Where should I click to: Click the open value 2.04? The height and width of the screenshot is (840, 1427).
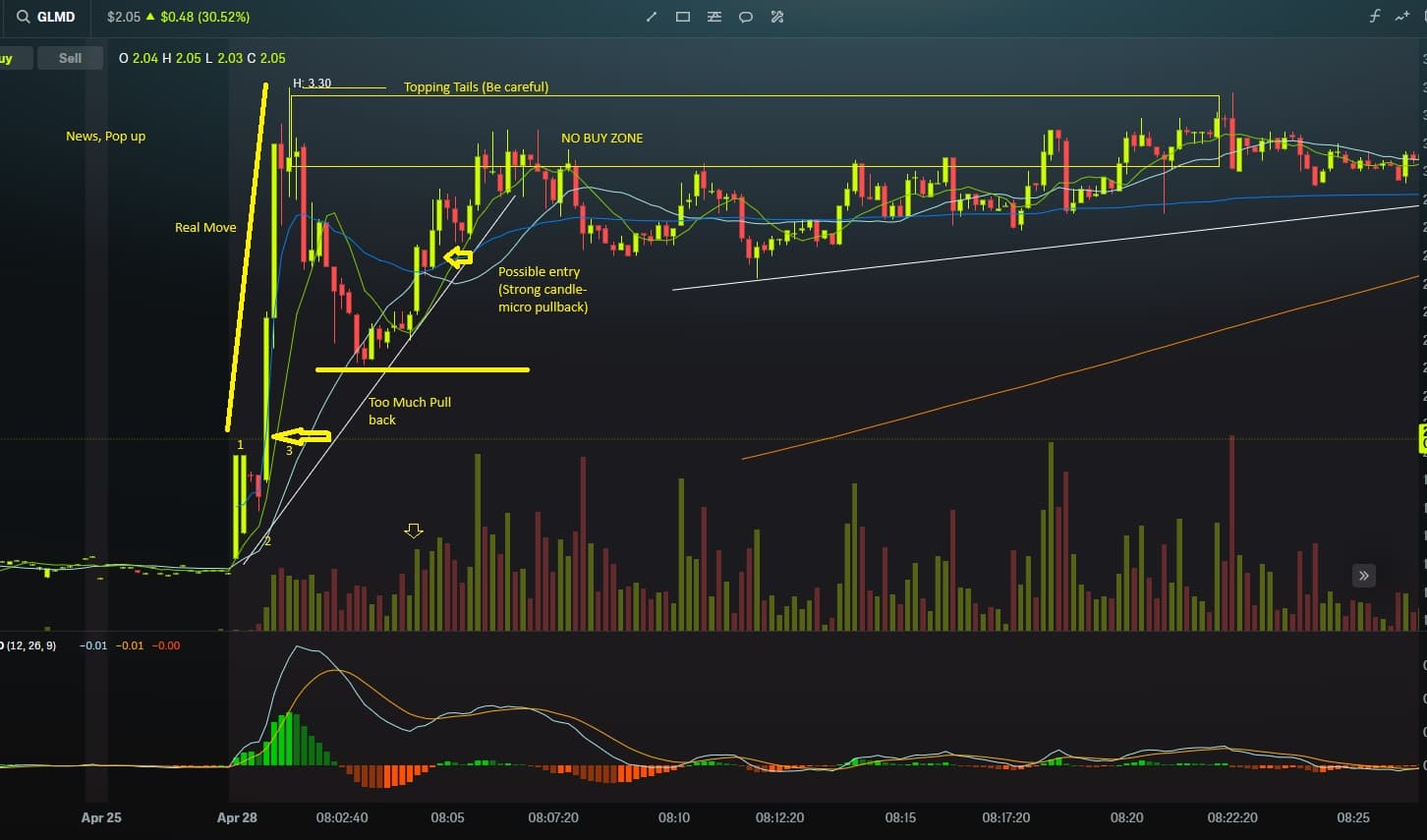[x=144, y=58]
